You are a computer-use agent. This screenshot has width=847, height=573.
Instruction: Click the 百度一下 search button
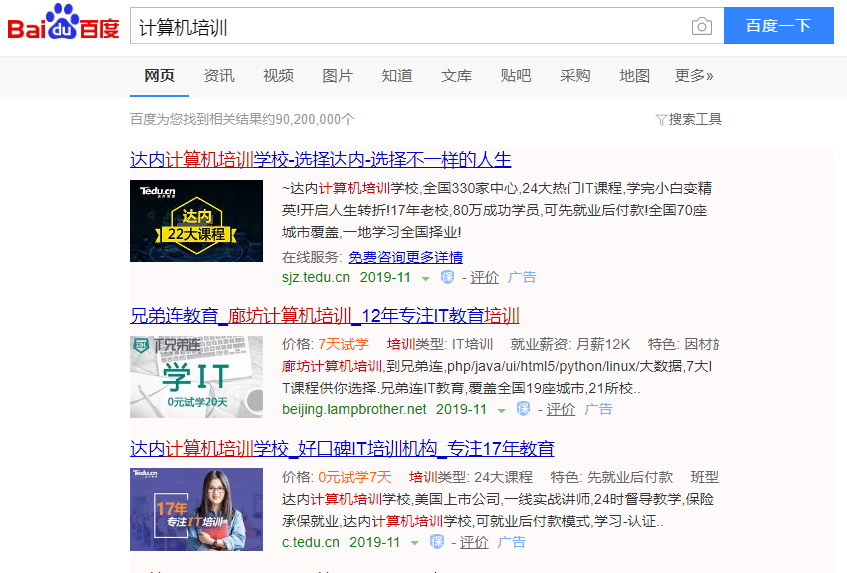click(x=778, y=25)
